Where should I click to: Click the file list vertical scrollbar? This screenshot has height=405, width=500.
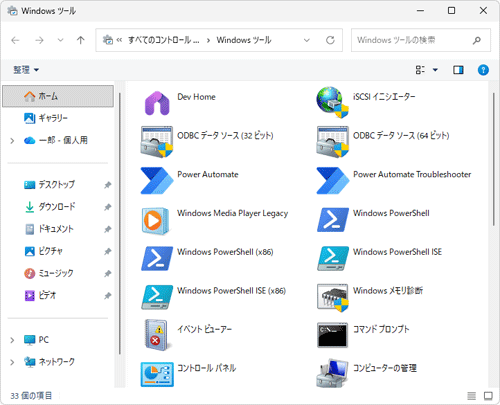[494, 160]
